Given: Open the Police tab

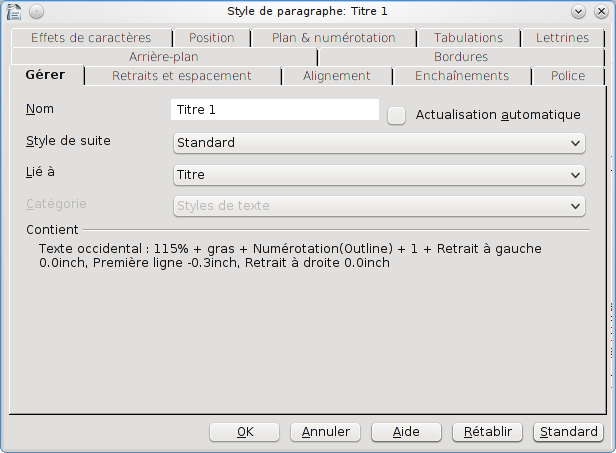Looking at the screenshot, I should point(568,76).
